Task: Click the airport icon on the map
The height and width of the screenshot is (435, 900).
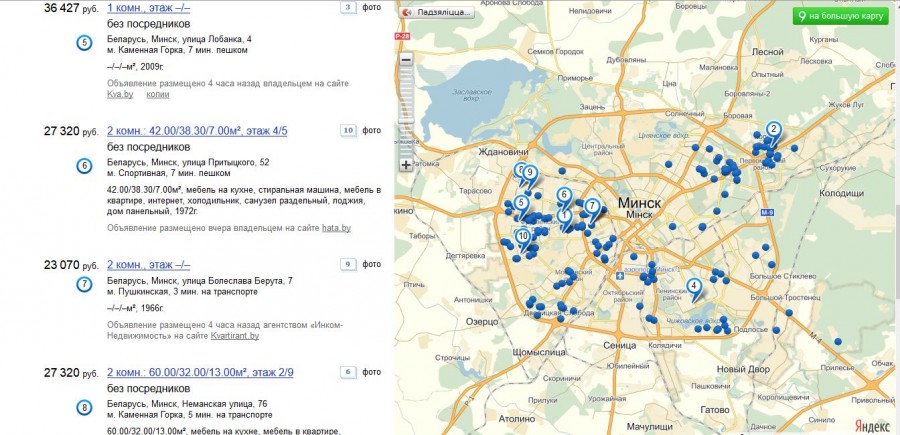Action: (x=619, y=277)
